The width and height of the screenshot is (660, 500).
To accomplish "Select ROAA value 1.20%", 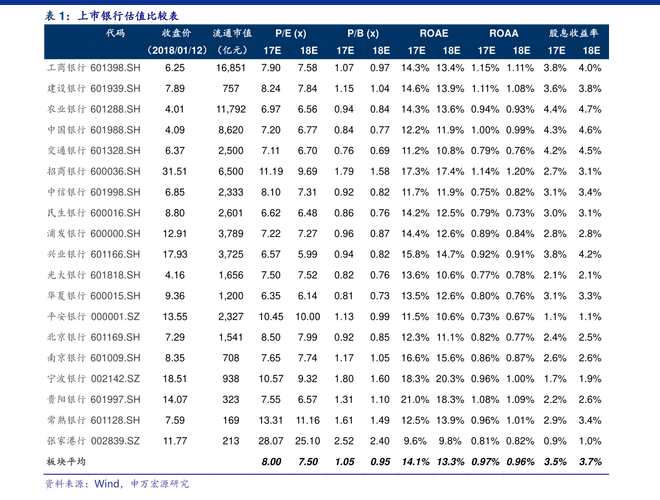I will (520, 172).
